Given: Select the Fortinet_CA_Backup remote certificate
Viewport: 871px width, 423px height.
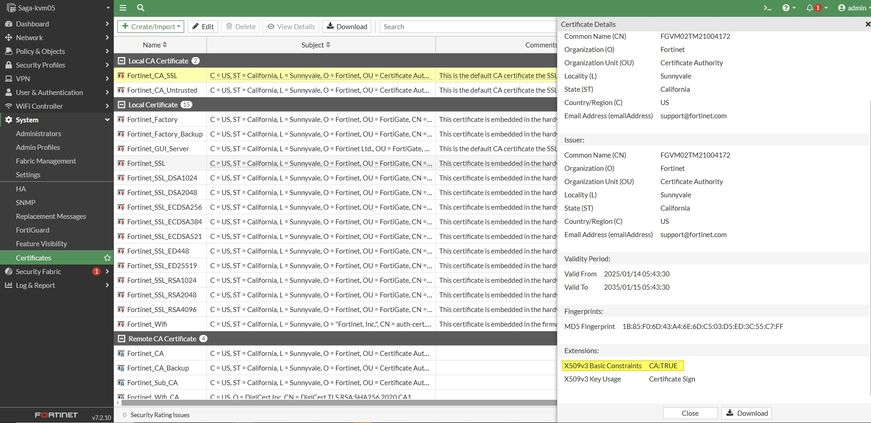Looking at the screenshot, I should tap(336, 368).
